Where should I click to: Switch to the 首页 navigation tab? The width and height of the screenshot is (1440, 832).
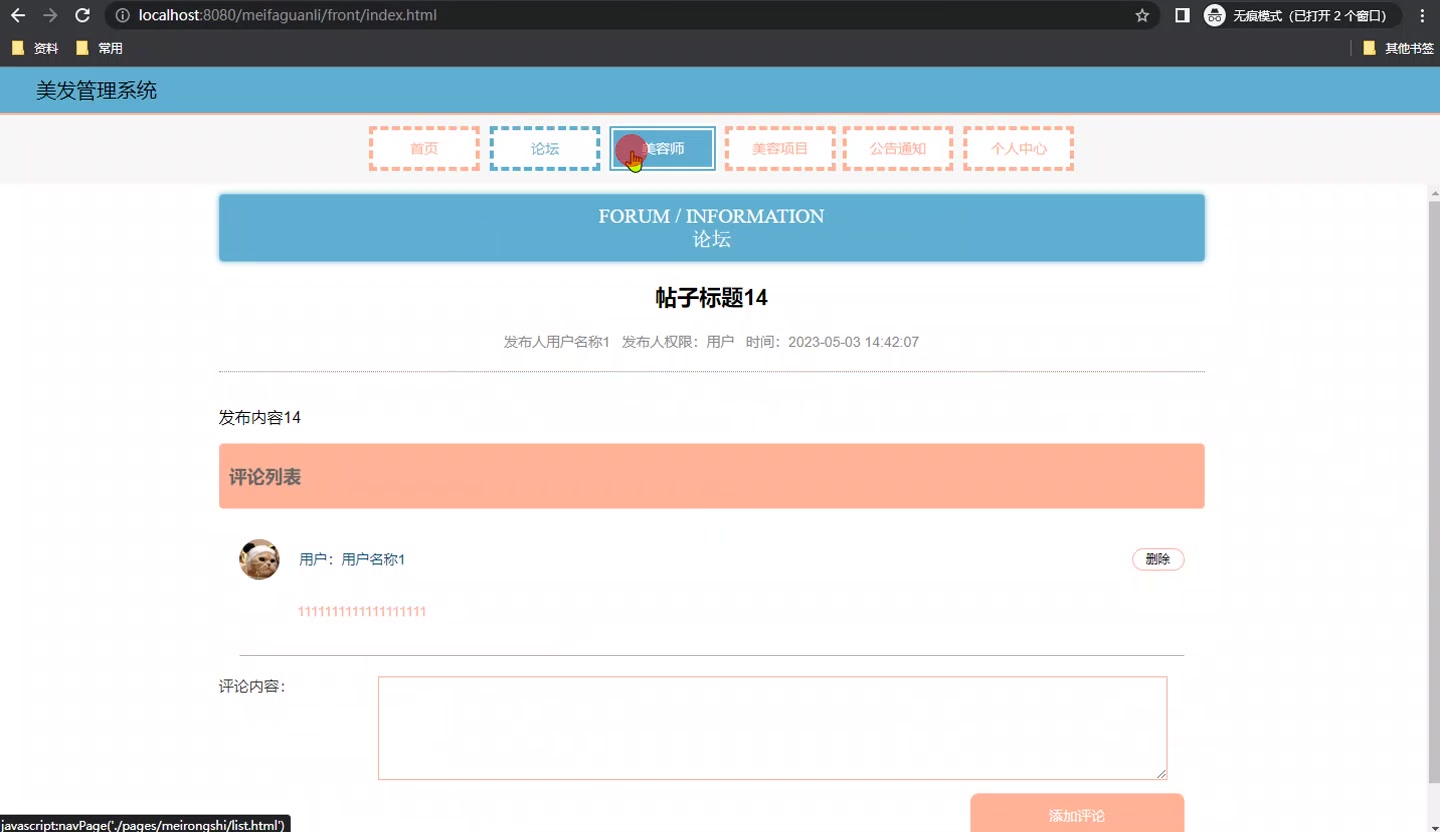coord(423,147)
